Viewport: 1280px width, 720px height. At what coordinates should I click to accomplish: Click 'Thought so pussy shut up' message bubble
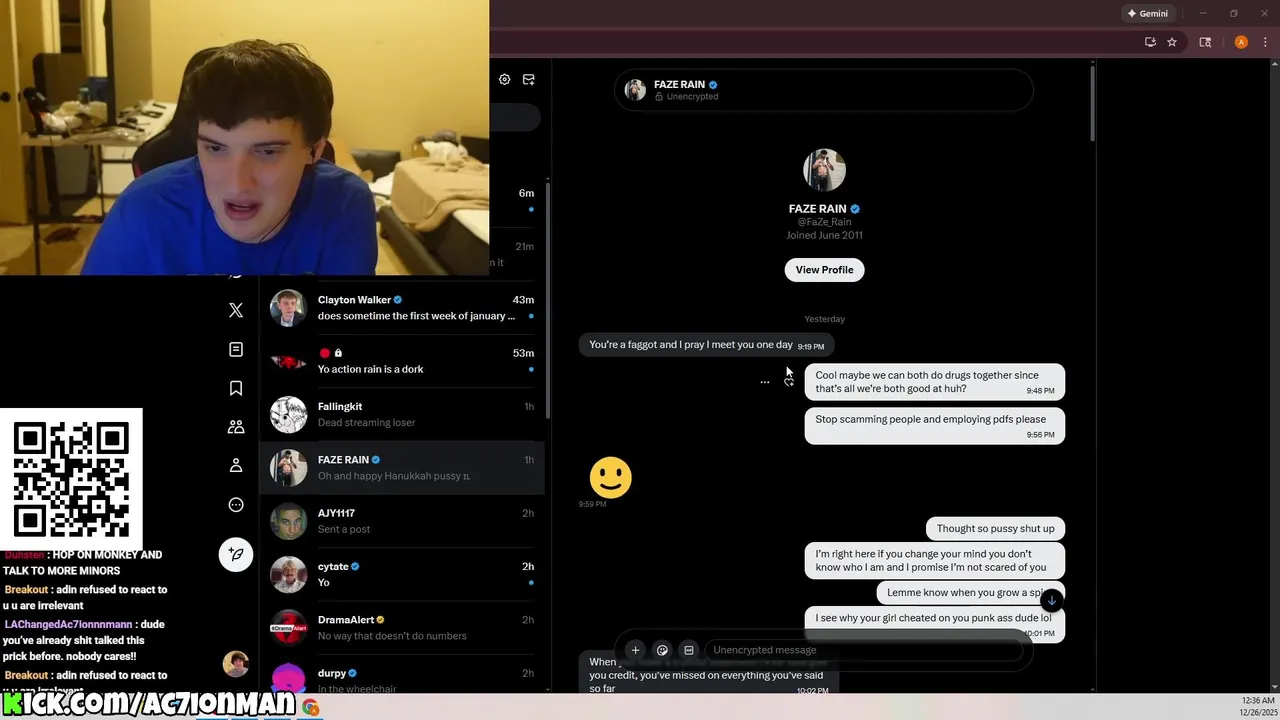click(x=995, y=528)
